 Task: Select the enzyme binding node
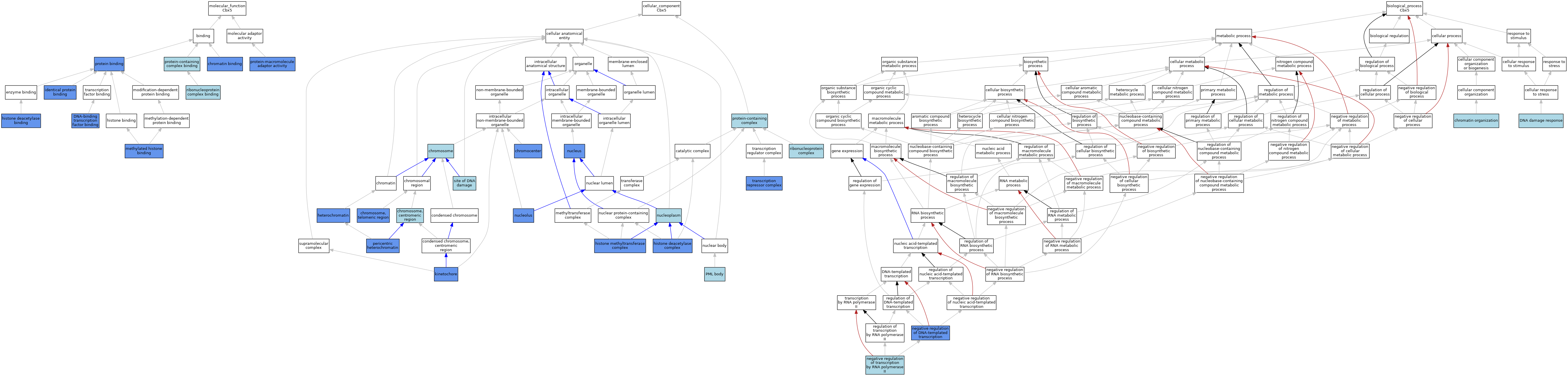click(21, 92)
